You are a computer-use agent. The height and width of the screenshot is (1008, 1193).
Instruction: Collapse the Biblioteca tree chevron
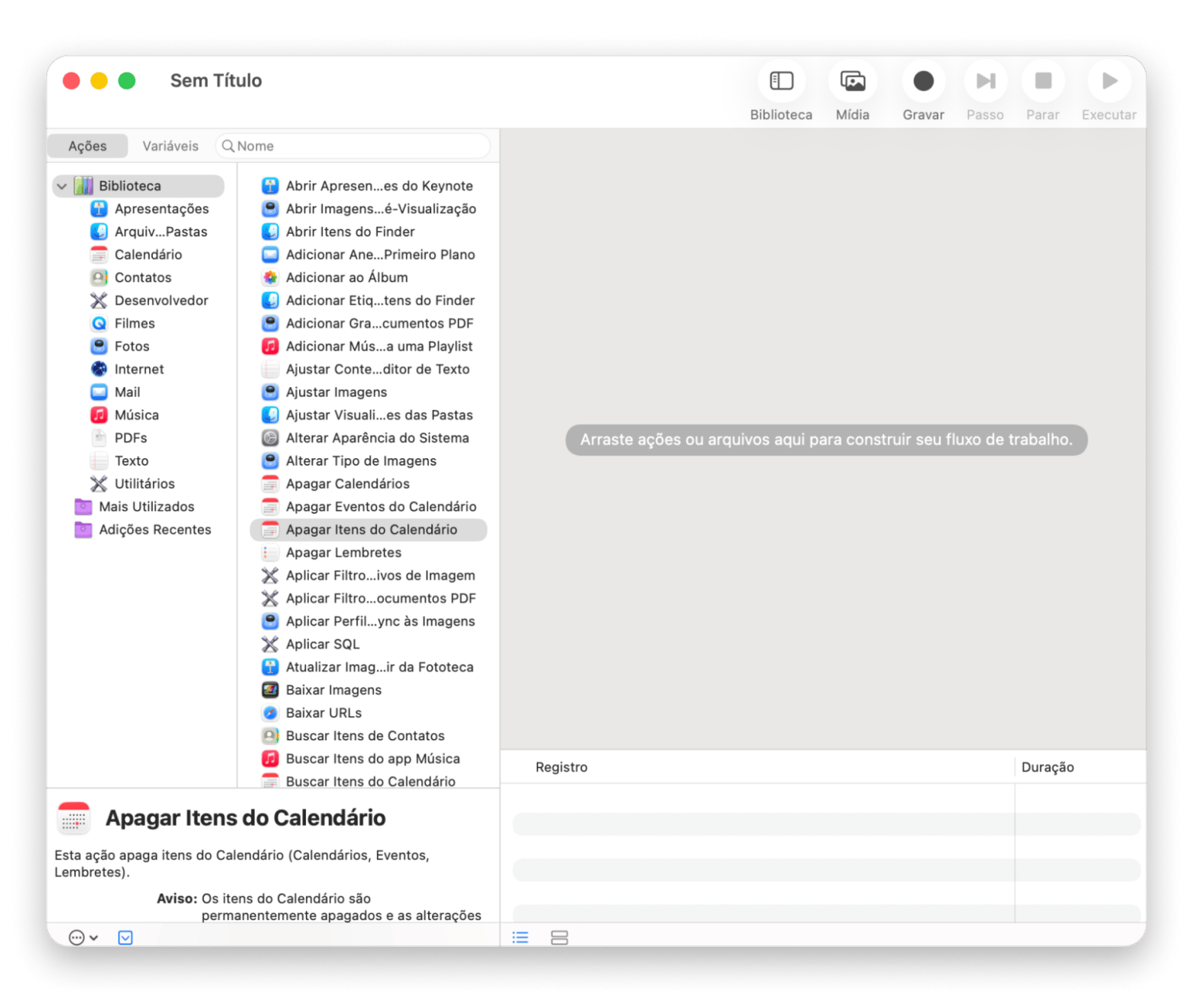tap(62, 186)
